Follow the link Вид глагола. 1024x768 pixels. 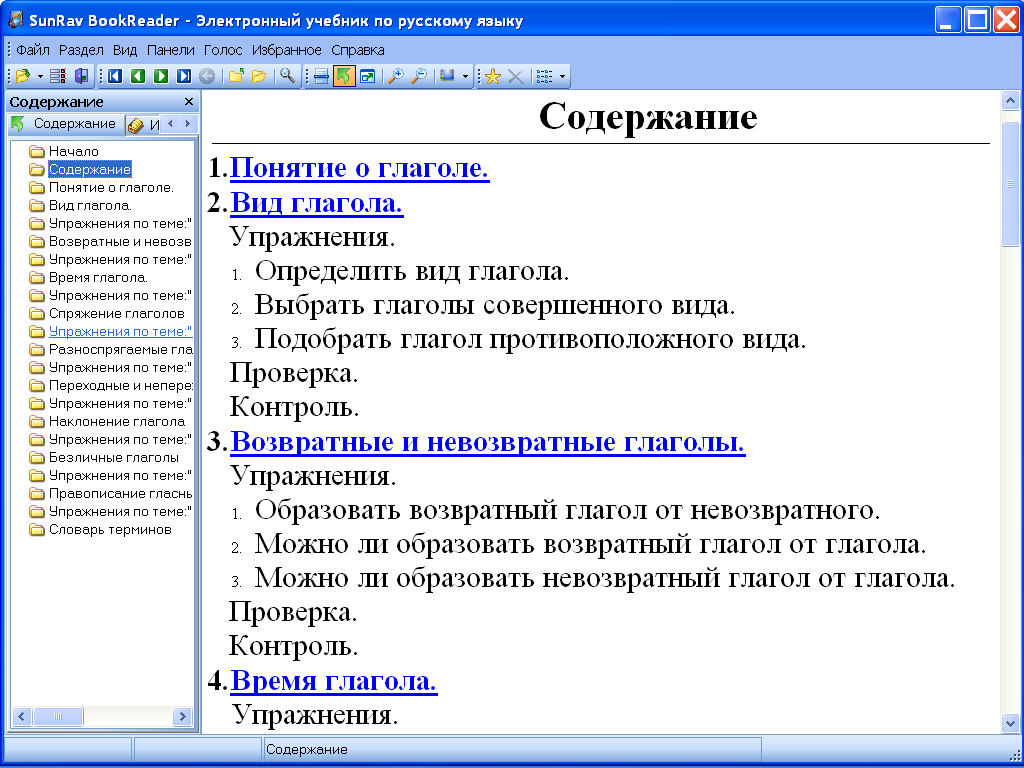(317, 204)
